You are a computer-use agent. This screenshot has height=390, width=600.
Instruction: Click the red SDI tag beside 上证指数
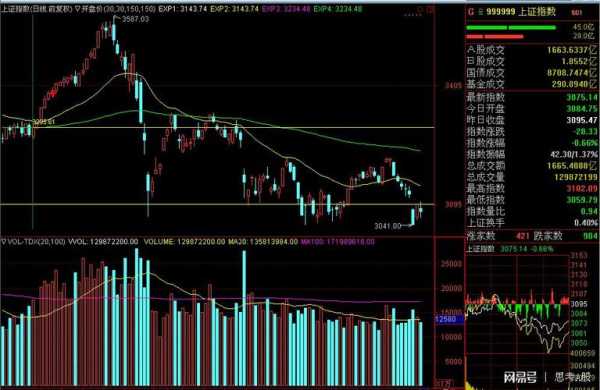pos(576,13)
